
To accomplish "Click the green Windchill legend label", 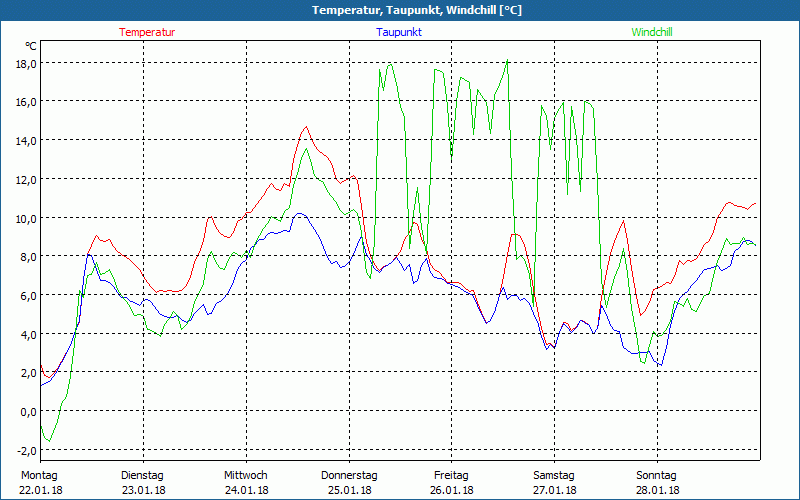I will pyautogui.click(x=652, y=32).
